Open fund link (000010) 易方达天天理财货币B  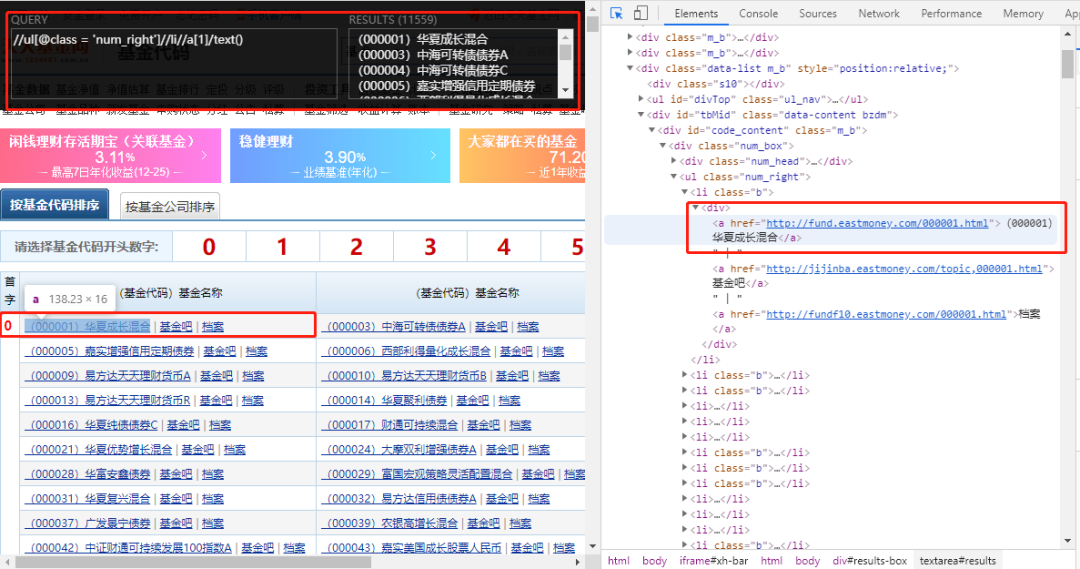404,376
